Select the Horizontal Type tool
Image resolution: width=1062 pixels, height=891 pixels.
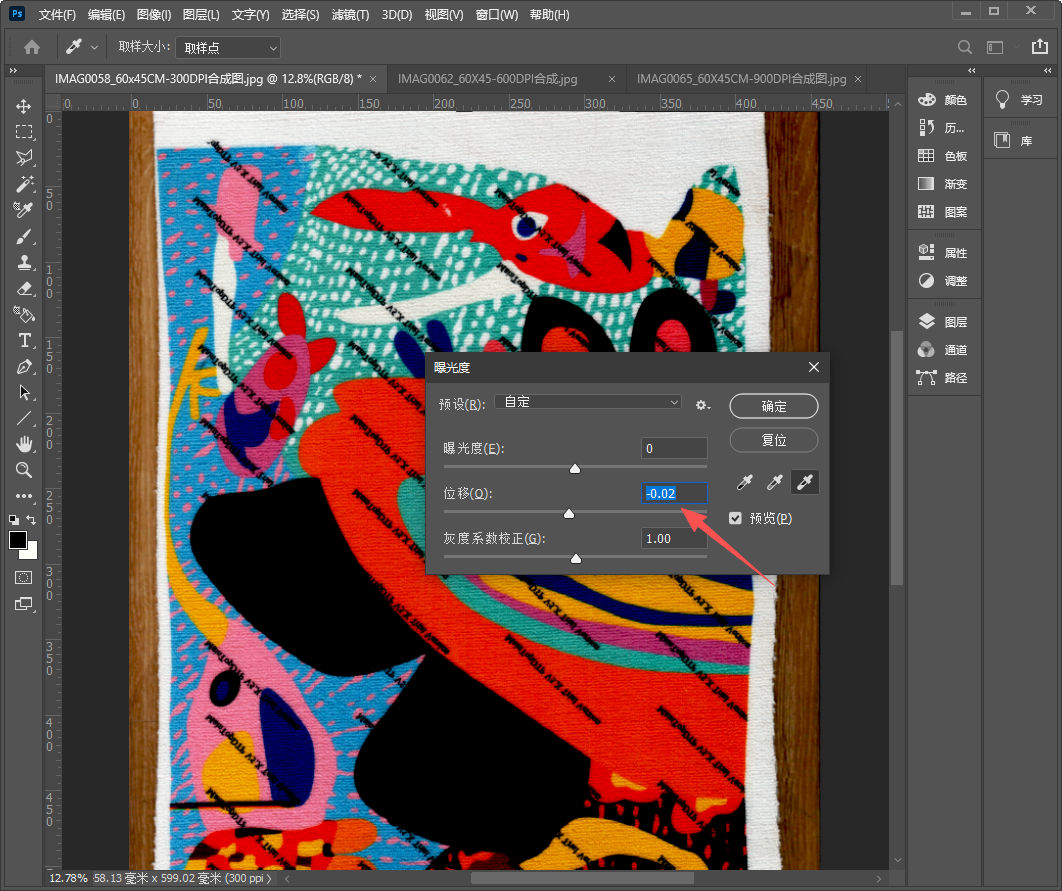tap(24, 340)
